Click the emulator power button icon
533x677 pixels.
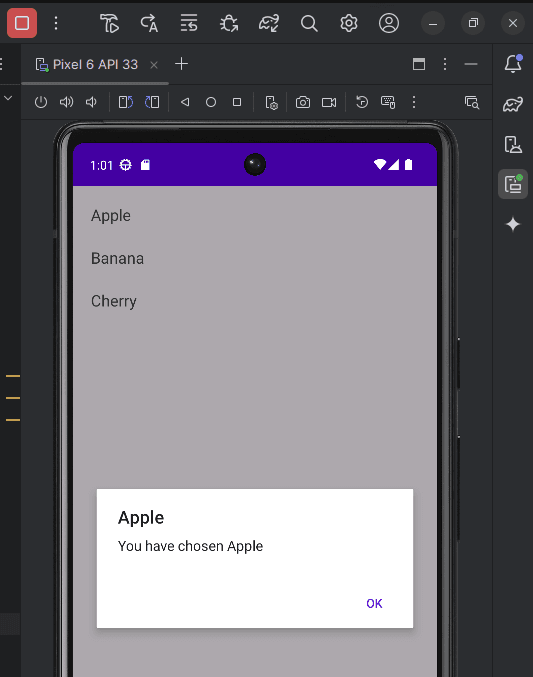[x=41, y=102]
